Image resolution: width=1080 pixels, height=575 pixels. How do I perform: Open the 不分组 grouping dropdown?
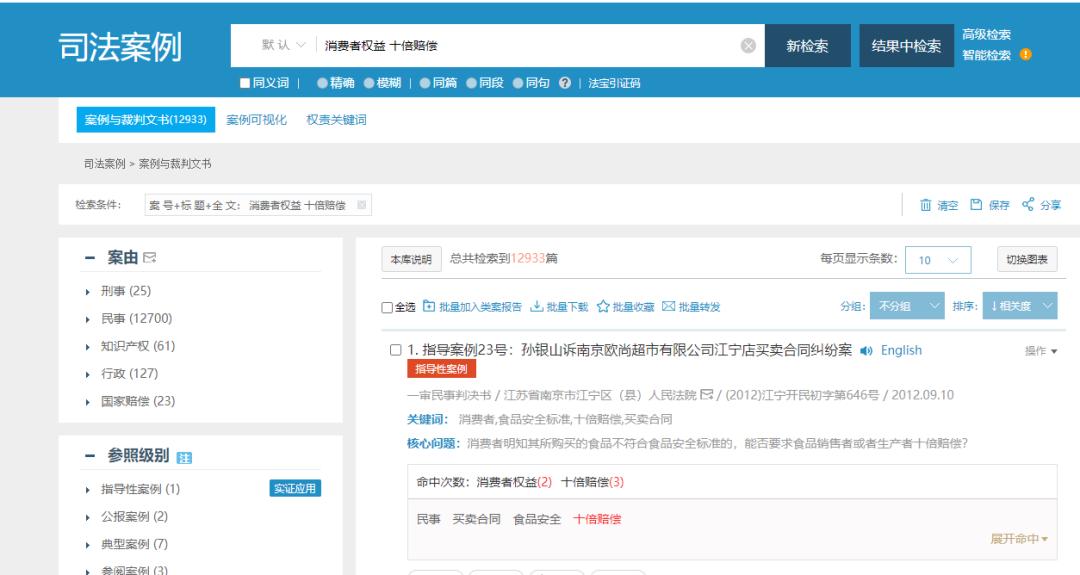click(906, 306)
